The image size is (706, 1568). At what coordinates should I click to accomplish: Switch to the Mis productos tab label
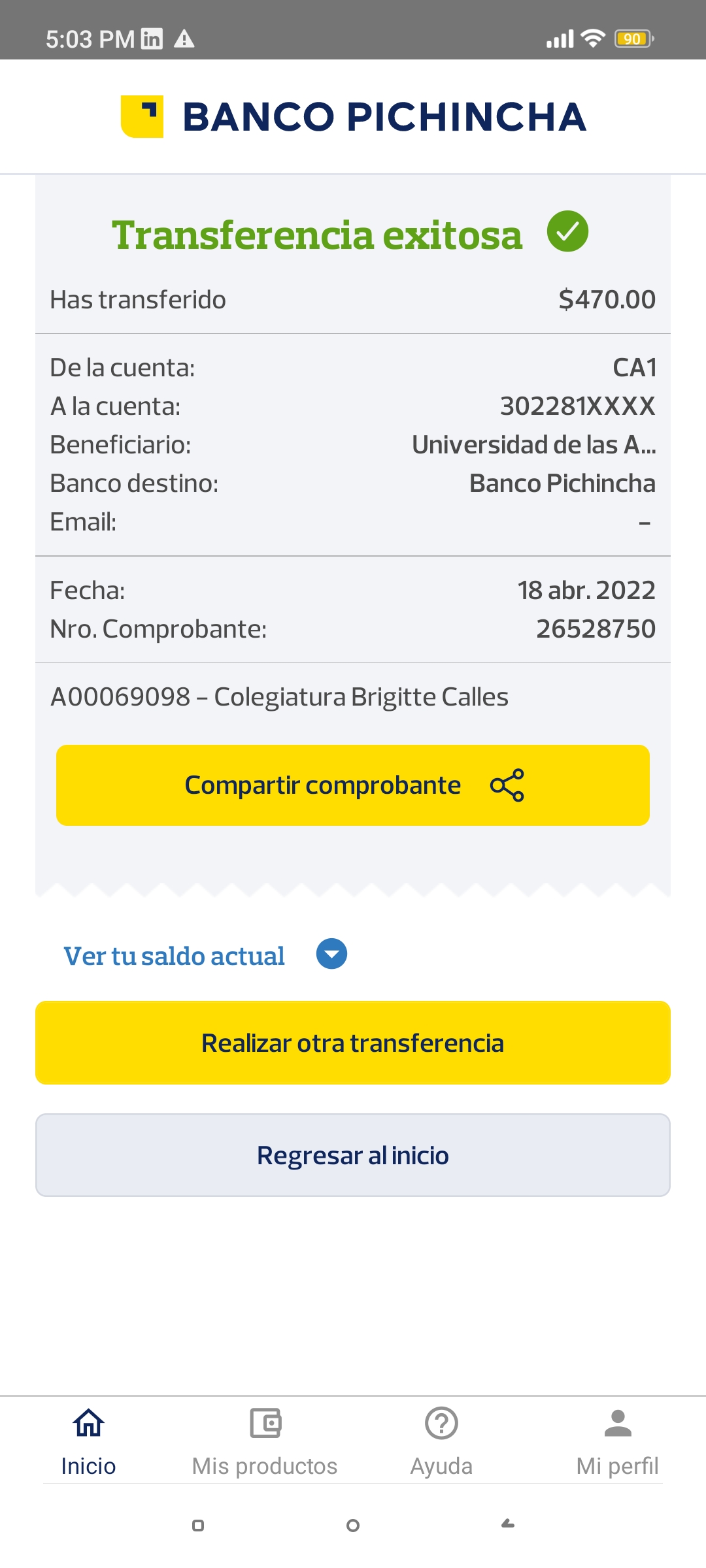[265, 1466]
